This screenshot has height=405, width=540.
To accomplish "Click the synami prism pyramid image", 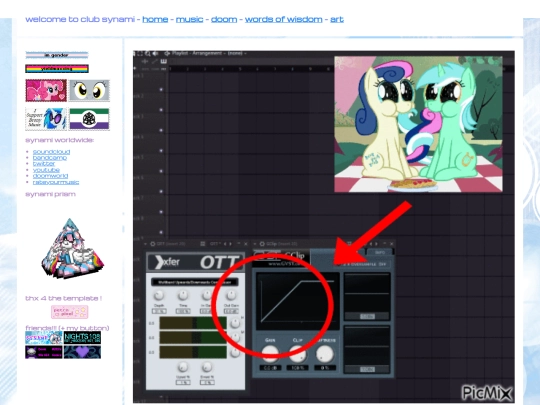I will click(x=72, y=248).
